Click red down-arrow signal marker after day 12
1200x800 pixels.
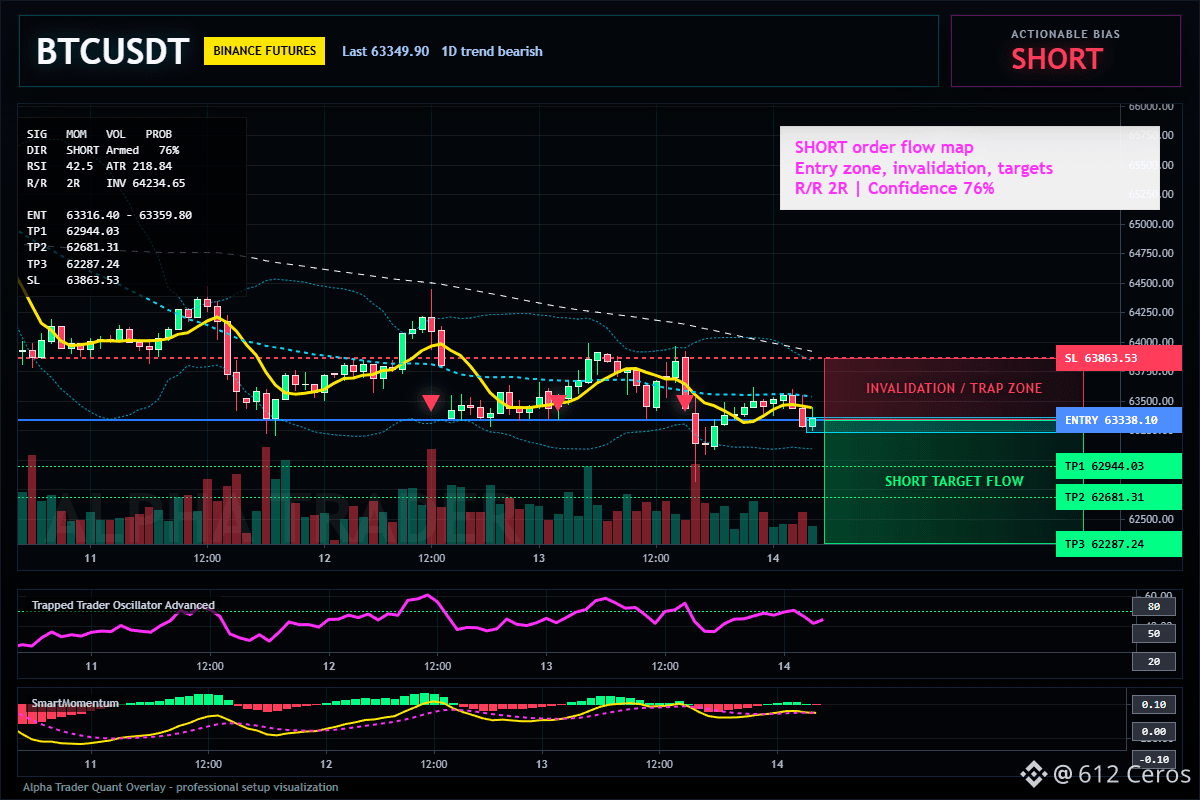pos(430,403)
